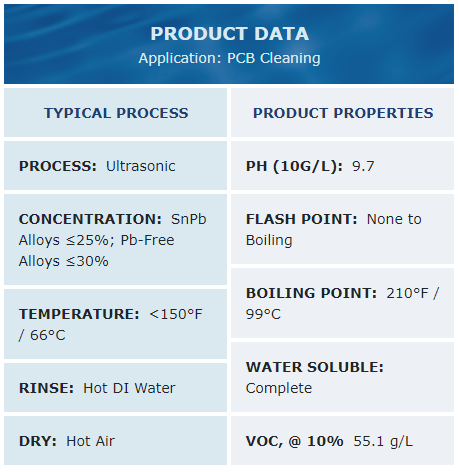Select the 9.7 pH value
Viewport: 459px width, 472px height.
click(x=363, y=166)
